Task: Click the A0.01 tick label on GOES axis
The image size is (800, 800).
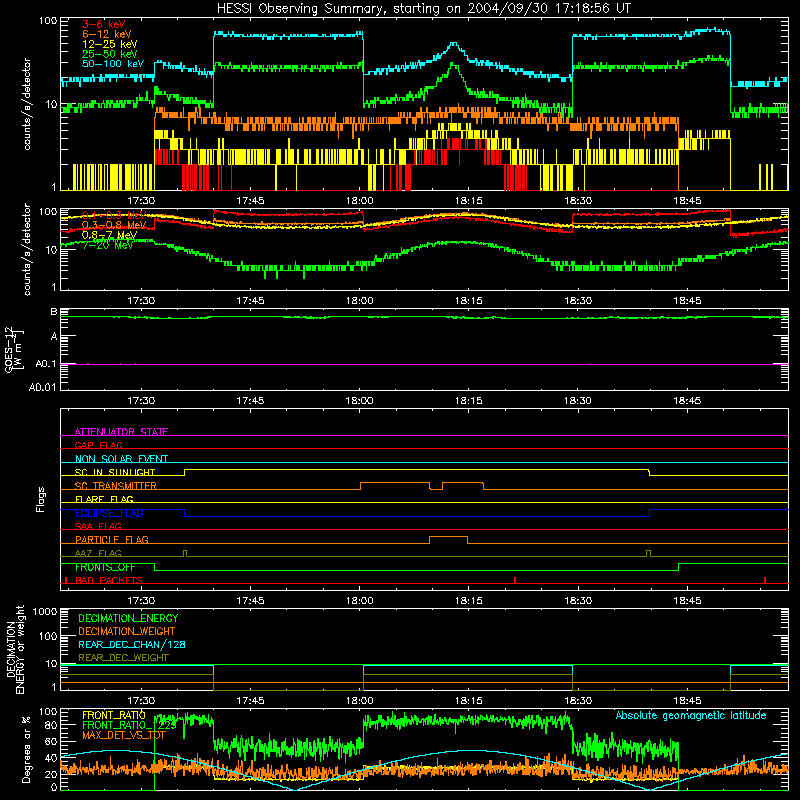Action: click(43, 388)
